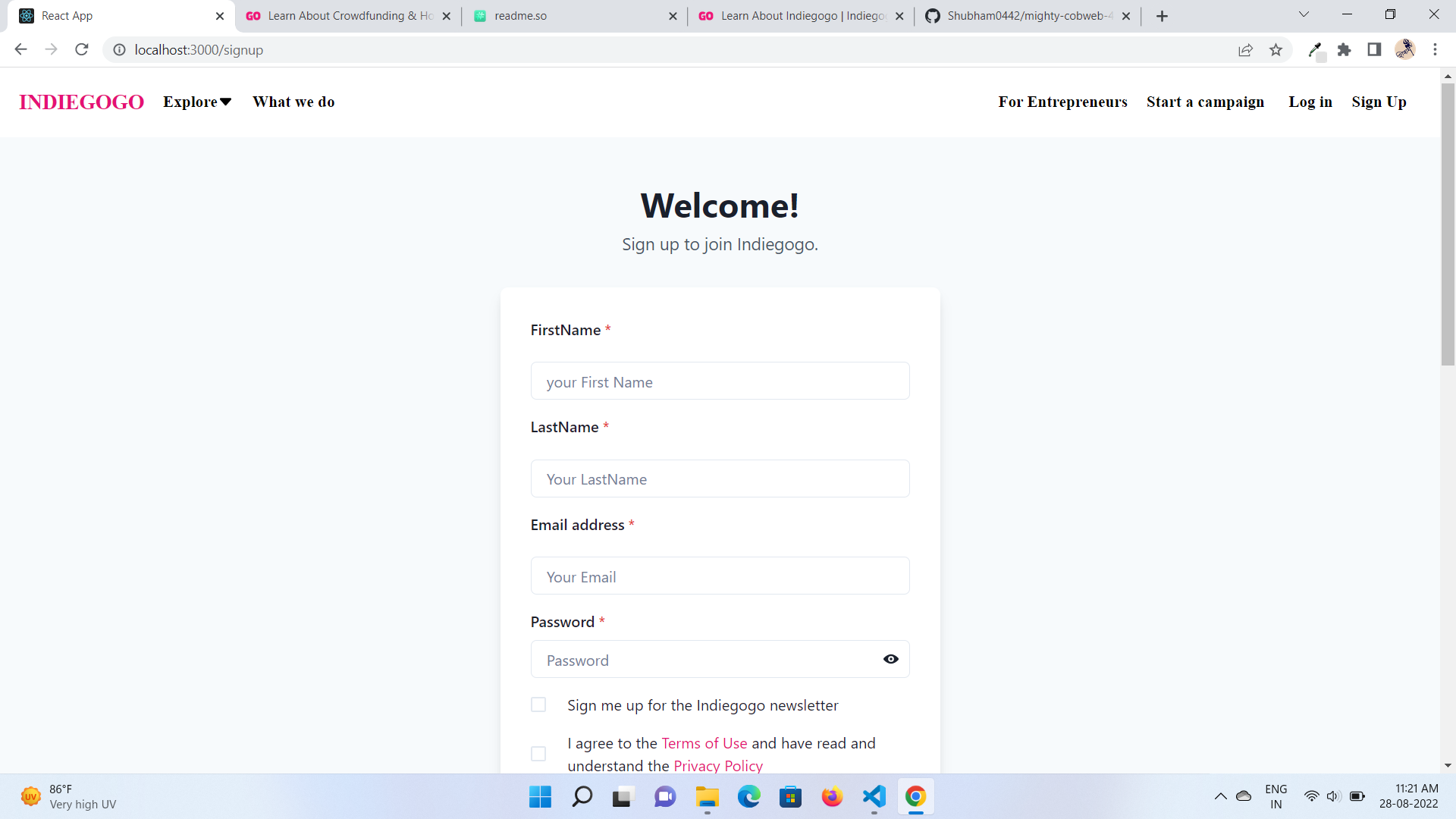Image resolution: width=1456 pixels, height=819 pixels.
Task: Switch to Visual Studio Code in taskbar
Action: pyautogui.click(x=874, y=797)
